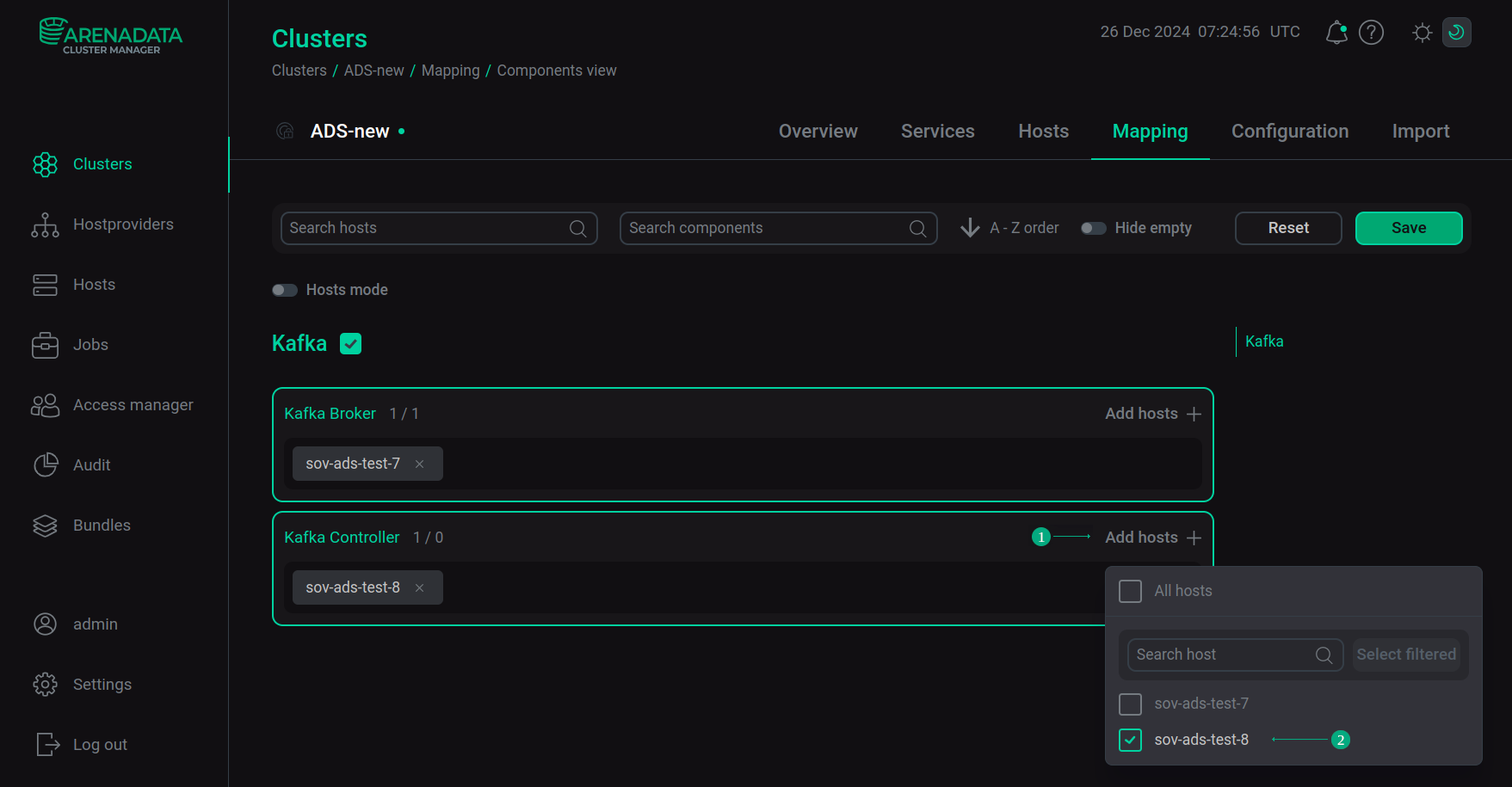Save the mapping
The width and height of the screenshot is (1512, 787).
(x=1409, y=228)
